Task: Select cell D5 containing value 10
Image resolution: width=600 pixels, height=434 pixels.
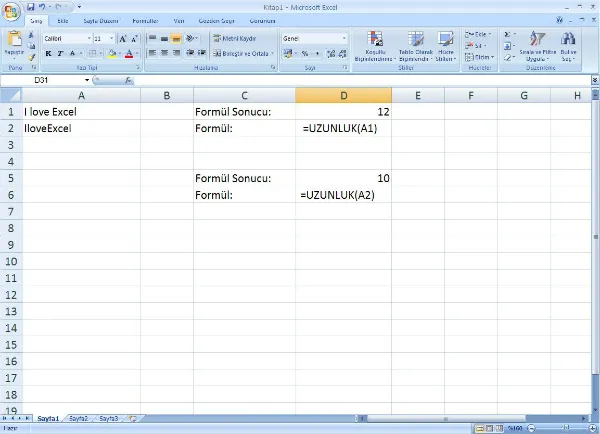Action: pyautogui.click(x=342, y=178)
